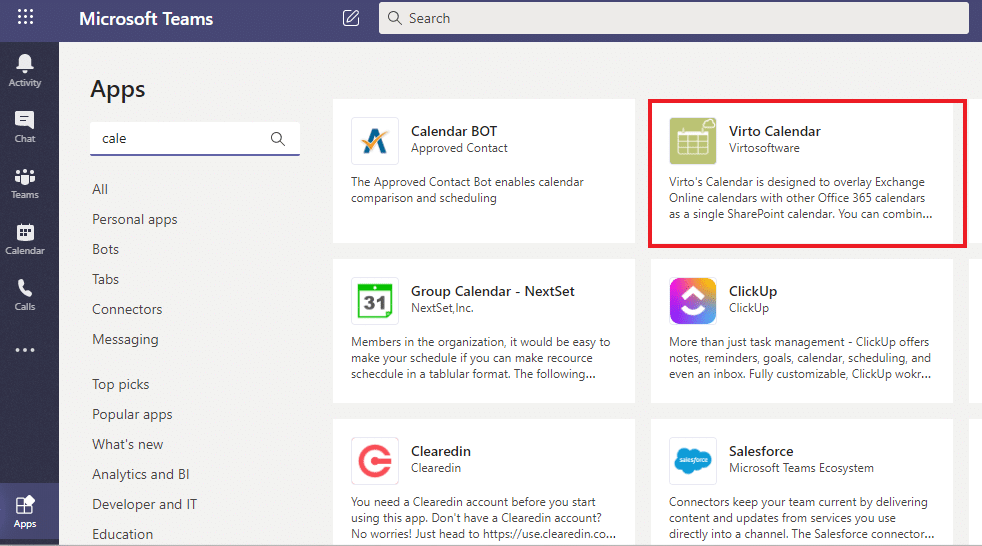Open the ClickUp app icon
982x546 pixels.
click(x=693, y=301)
